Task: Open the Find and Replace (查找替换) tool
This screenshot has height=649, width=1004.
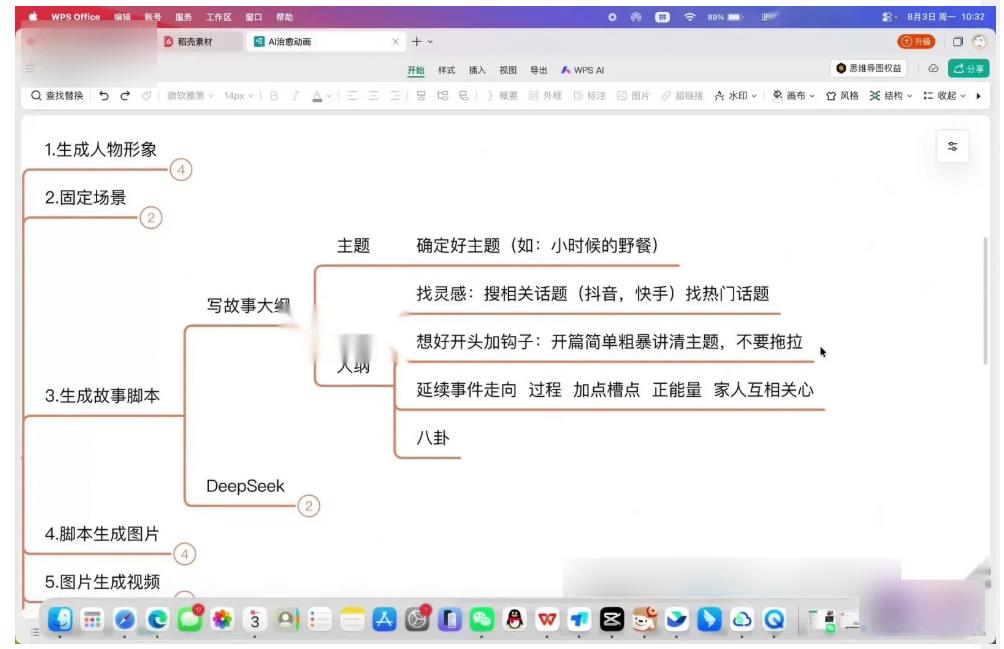Action: 57,95
